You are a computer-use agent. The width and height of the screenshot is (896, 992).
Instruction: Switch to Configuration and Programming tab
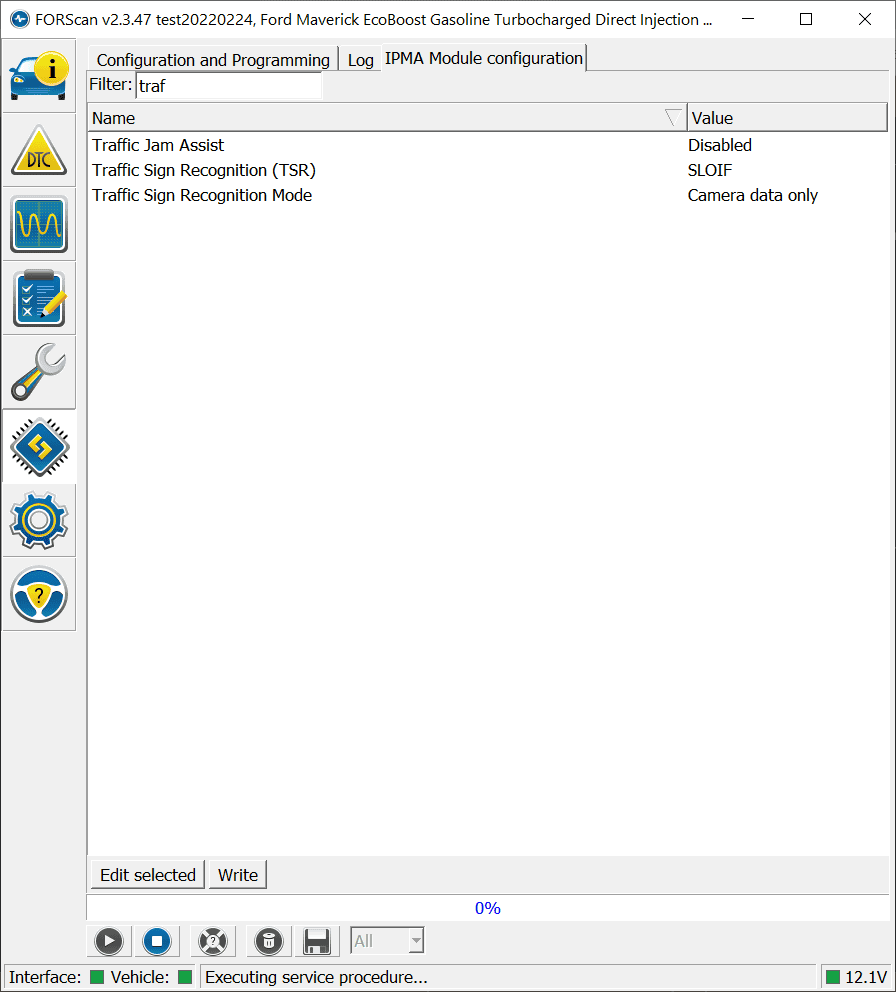(x=213, y=59)
